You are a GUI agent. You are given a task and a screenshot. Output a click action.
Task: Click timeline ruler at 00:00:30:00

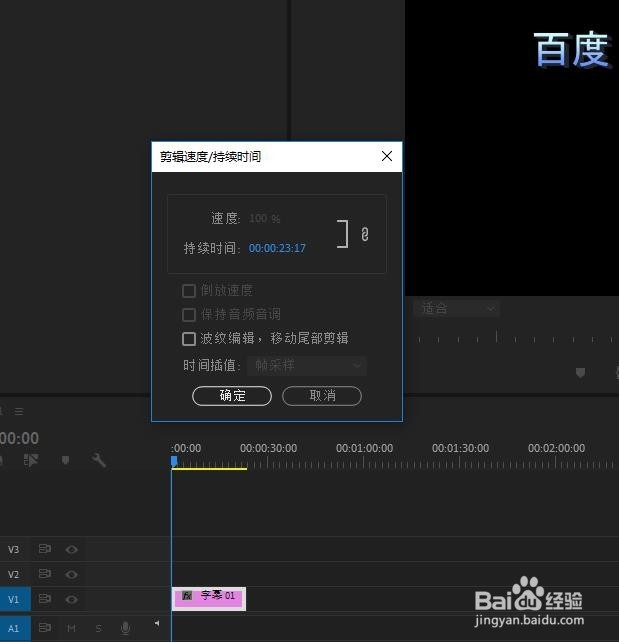pos(268,448)
